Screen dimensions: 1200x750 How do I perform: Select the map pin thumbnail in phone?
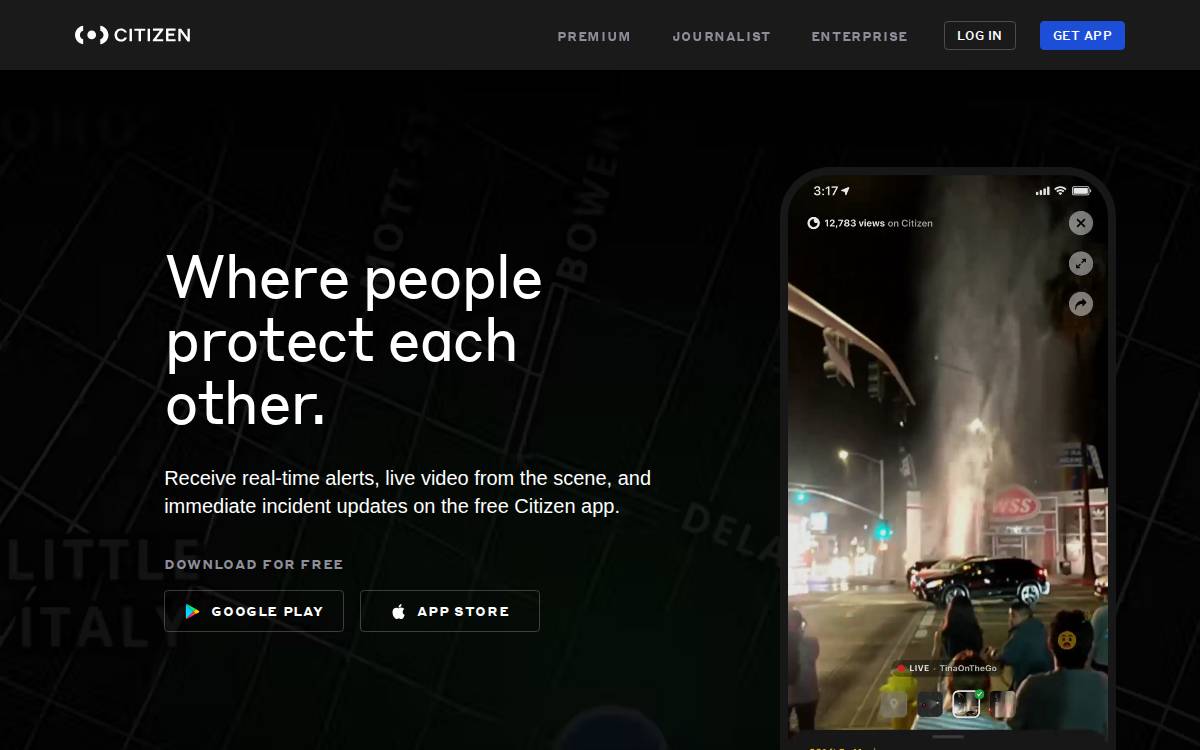[893, 704]
